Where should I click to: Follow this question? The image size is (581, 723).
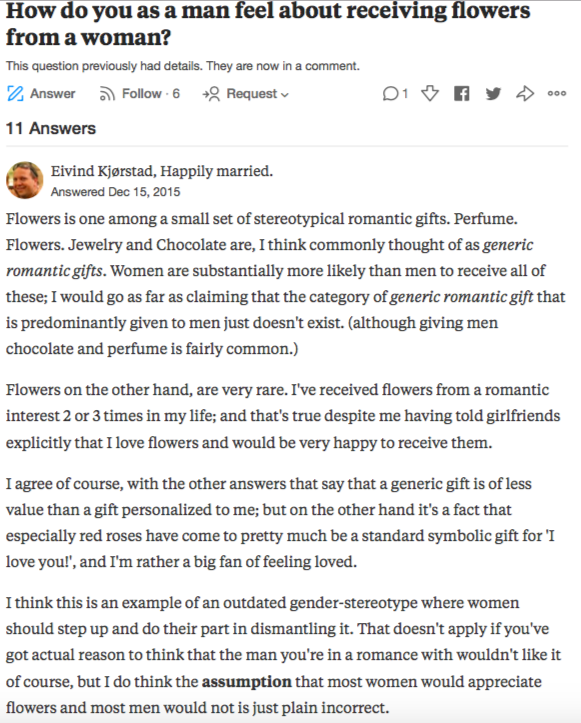(142, 94)
